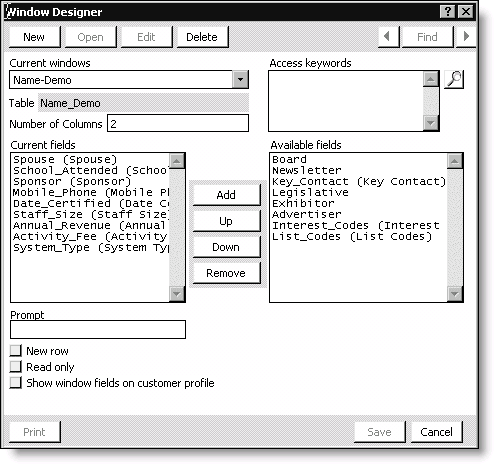Select Mobile_Phone in Current fields
Screen dimensions: 495x465
(90, 192)
